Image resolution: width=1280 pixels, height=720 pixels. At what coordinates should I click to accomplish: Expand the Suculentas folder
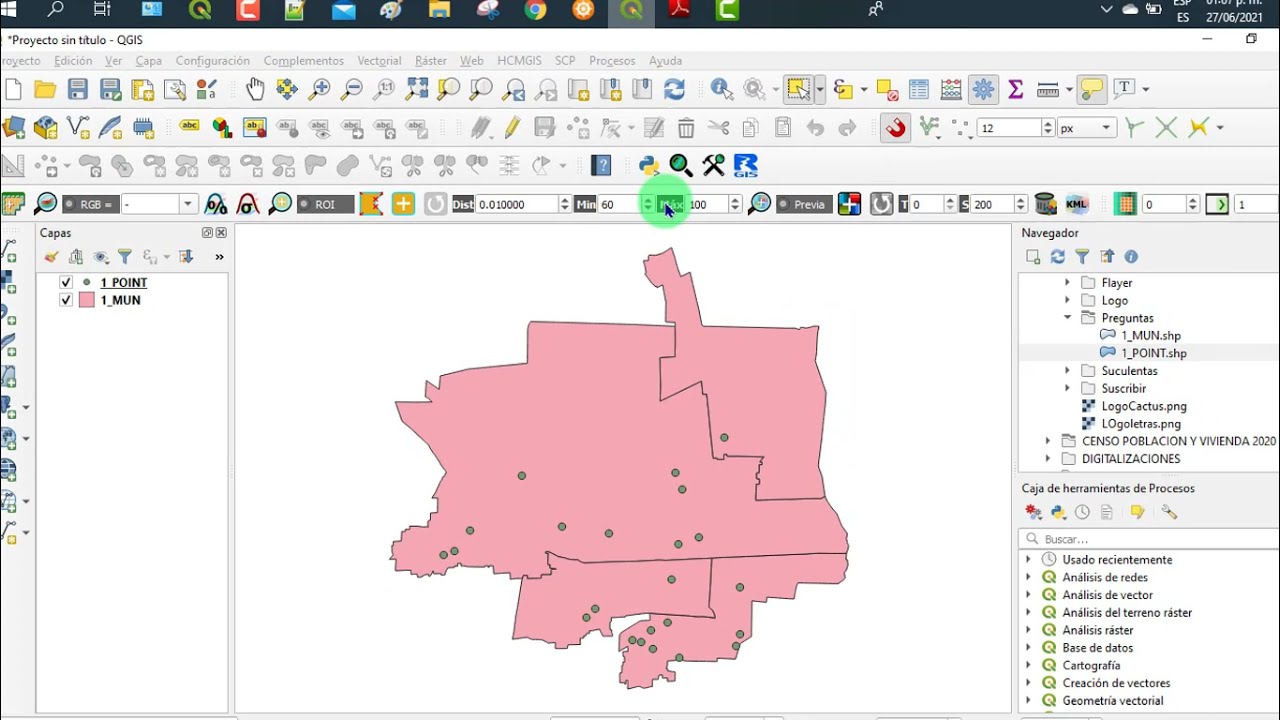point(1067,371)
